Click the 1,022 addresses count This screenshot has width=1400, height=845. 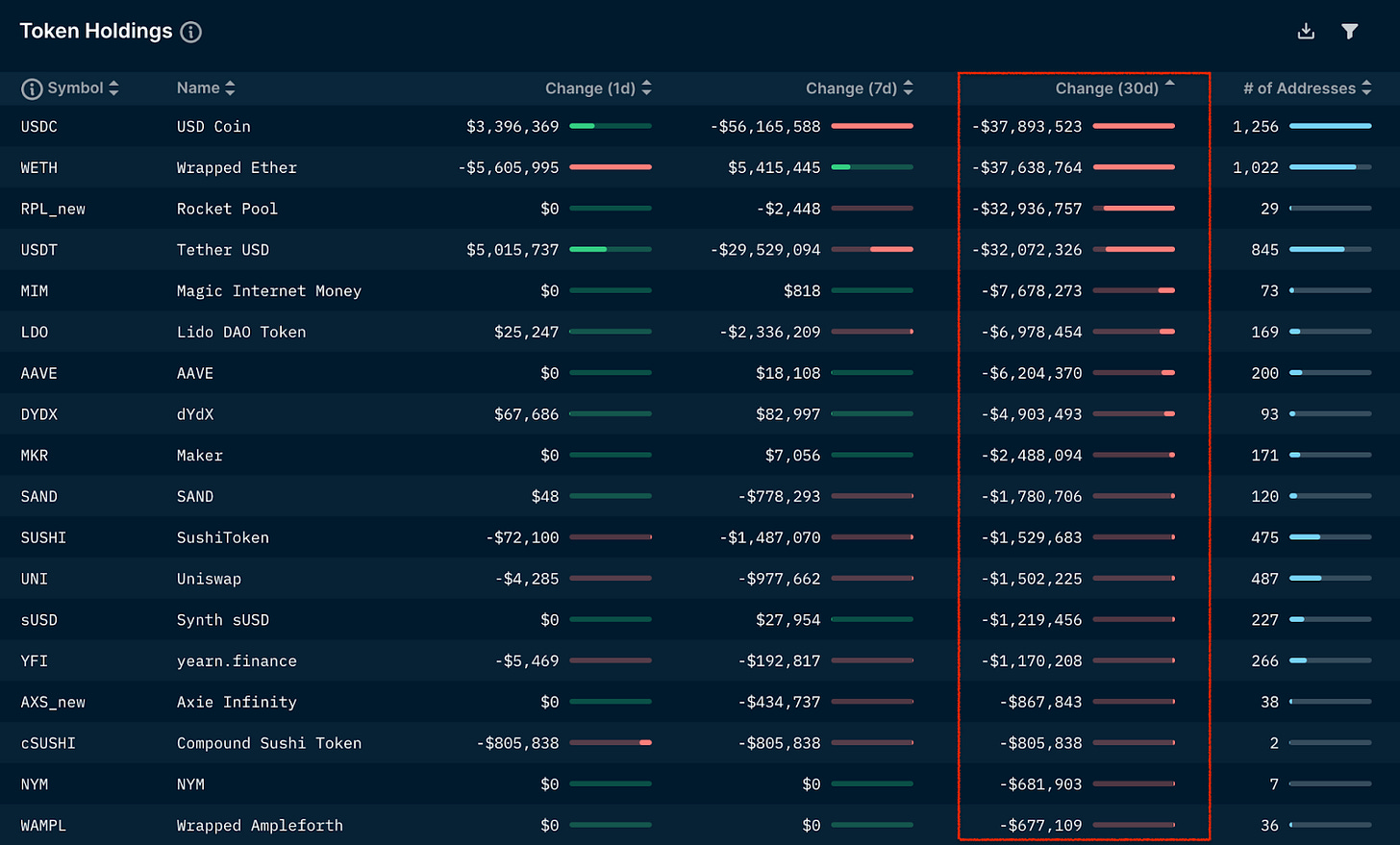[1256, 168]
